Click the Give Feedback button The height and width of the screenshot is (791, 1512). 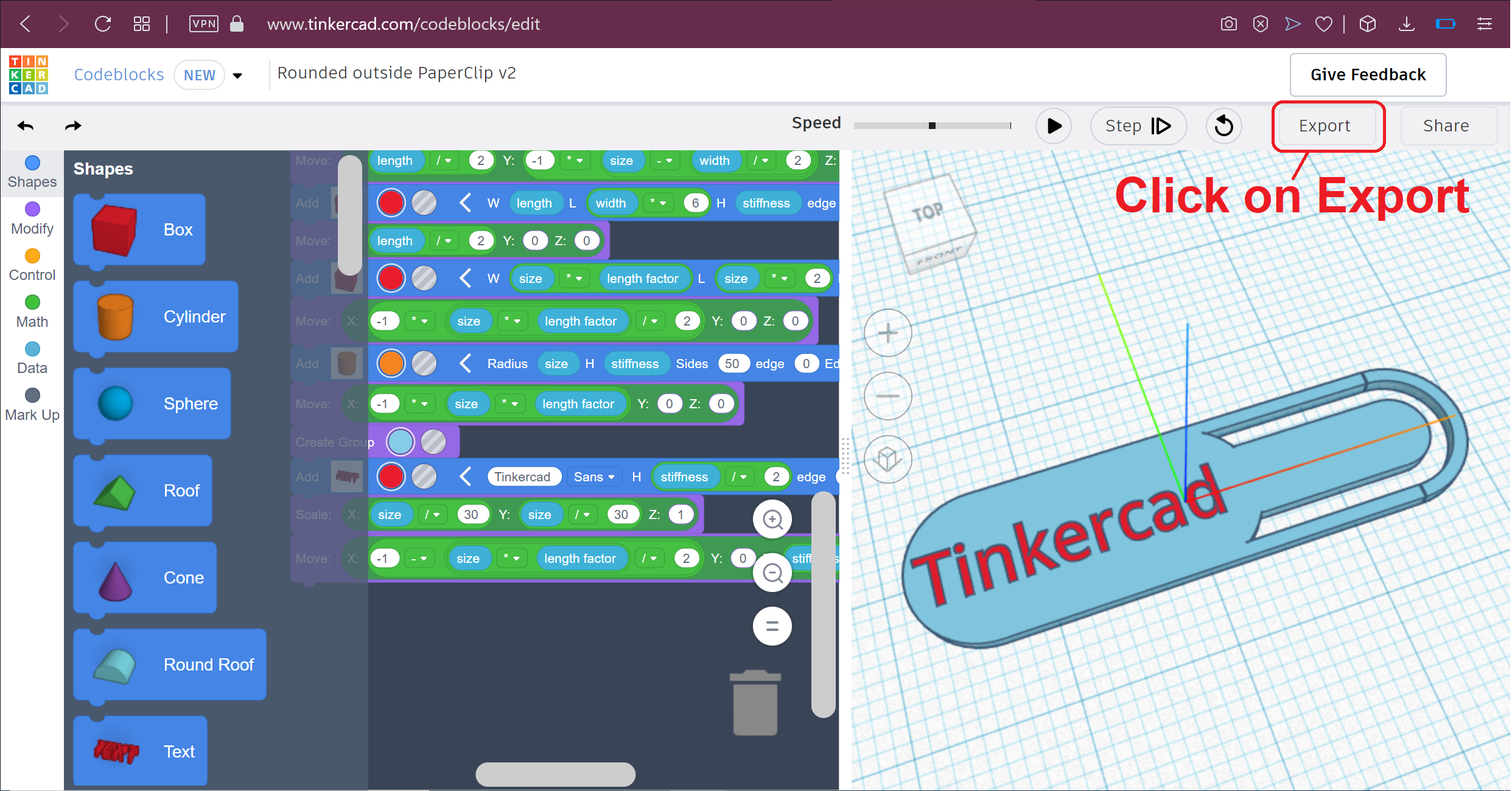pyautogui.click(x=1367, y=74)
